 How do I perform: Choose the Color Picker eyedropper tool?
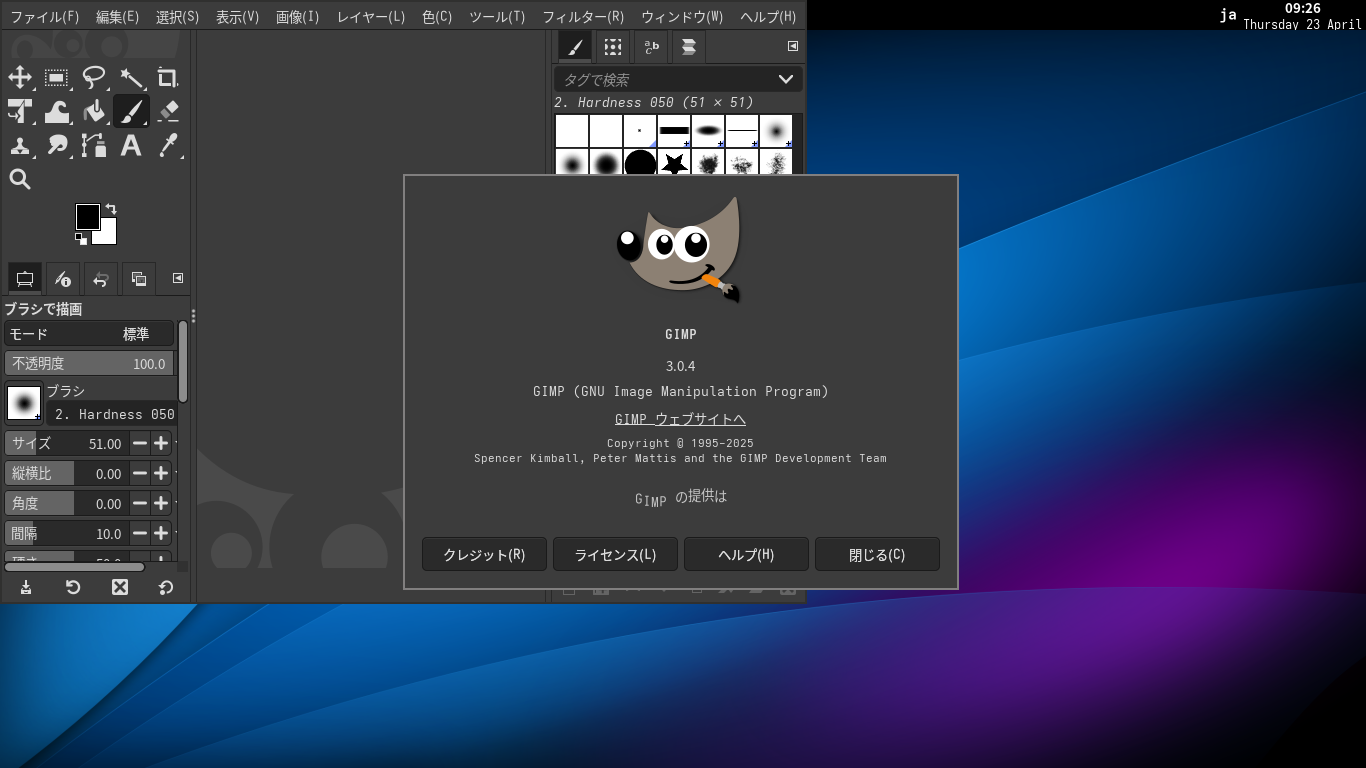click(x=168, y=145)
